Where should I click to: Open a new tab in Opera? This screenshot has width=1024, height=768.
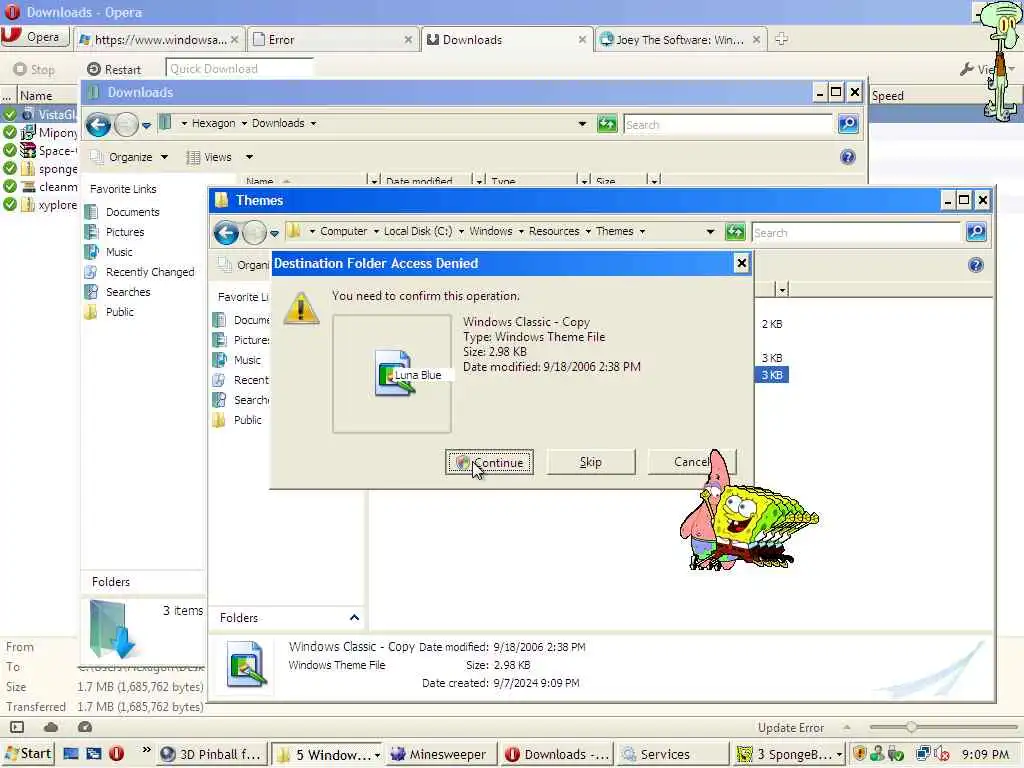(x=781, y=39)
